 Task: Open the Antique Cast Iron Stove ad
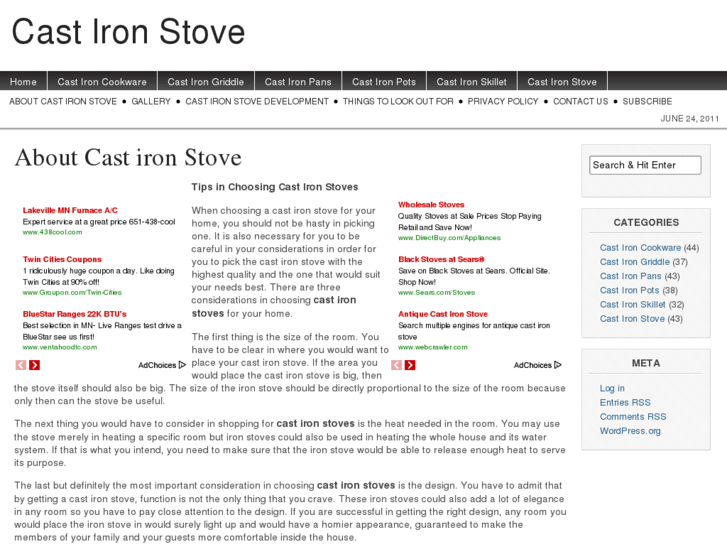pos(443,314)
